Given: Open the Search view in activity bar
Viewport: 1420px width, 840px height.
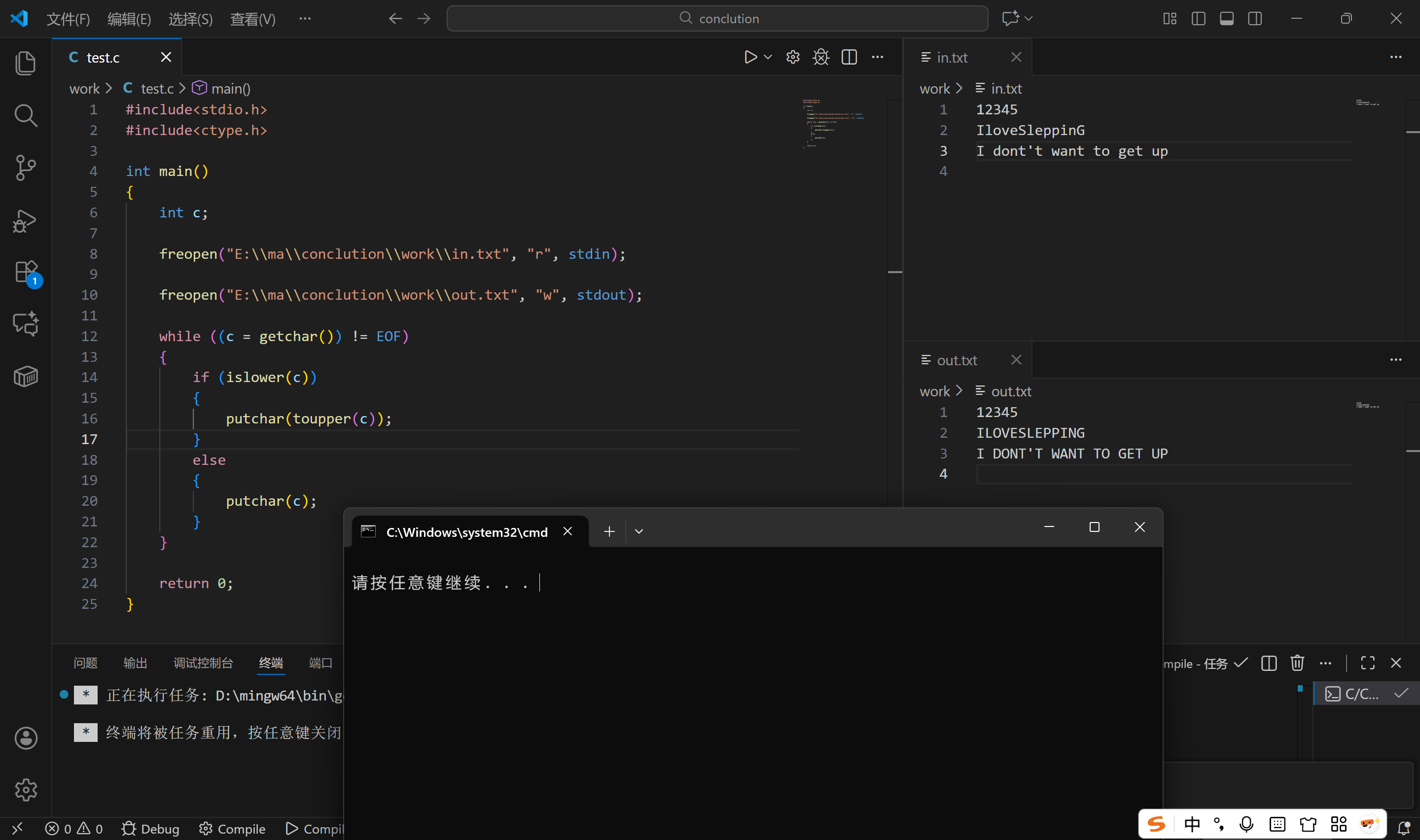Looking at the screenshot, I should coord(26,115).
